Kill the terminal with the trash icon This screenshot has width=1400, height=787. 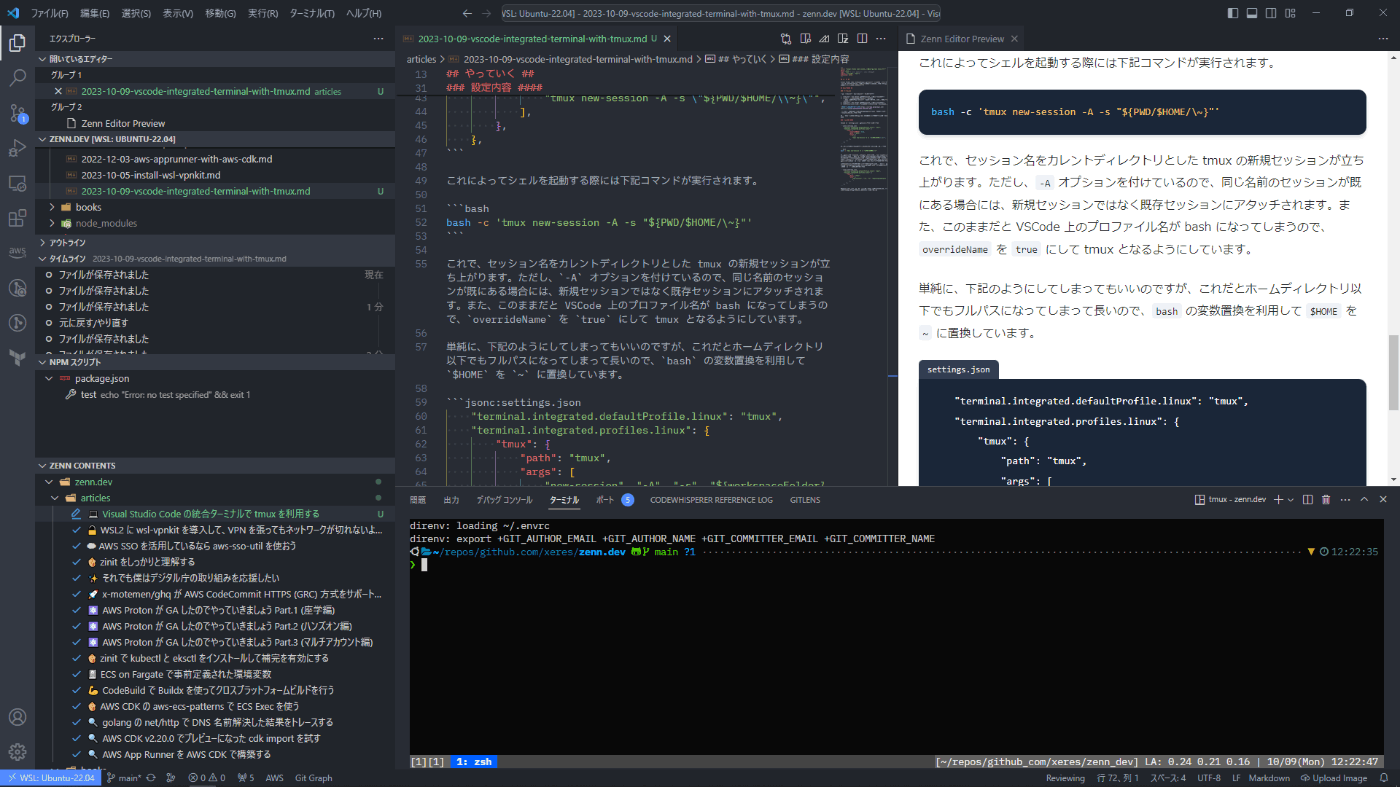click(x=1326, y=499)
